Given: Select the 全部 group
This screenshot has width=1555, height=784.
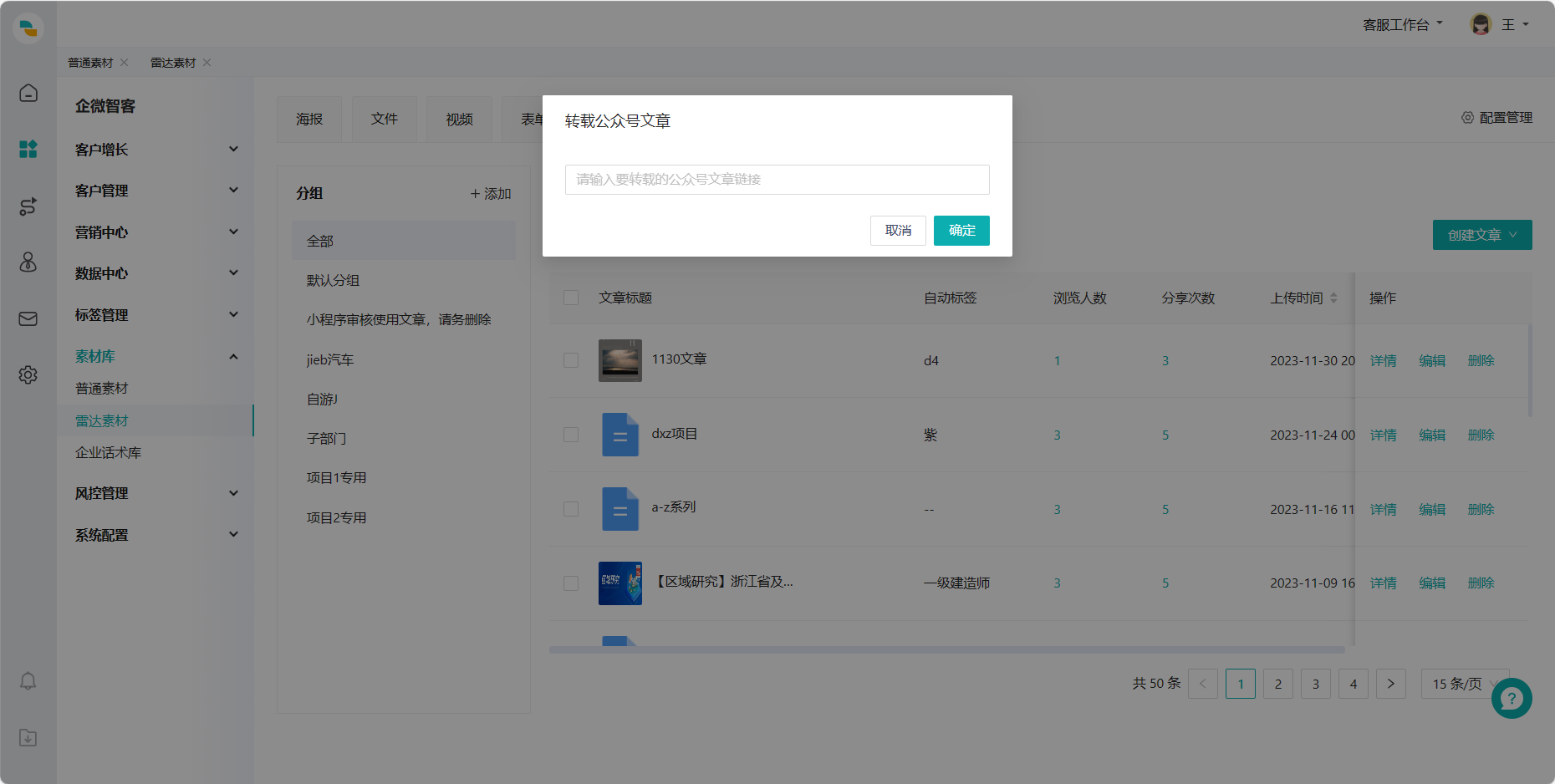Looking at the screenshot, I should [404, 241].
